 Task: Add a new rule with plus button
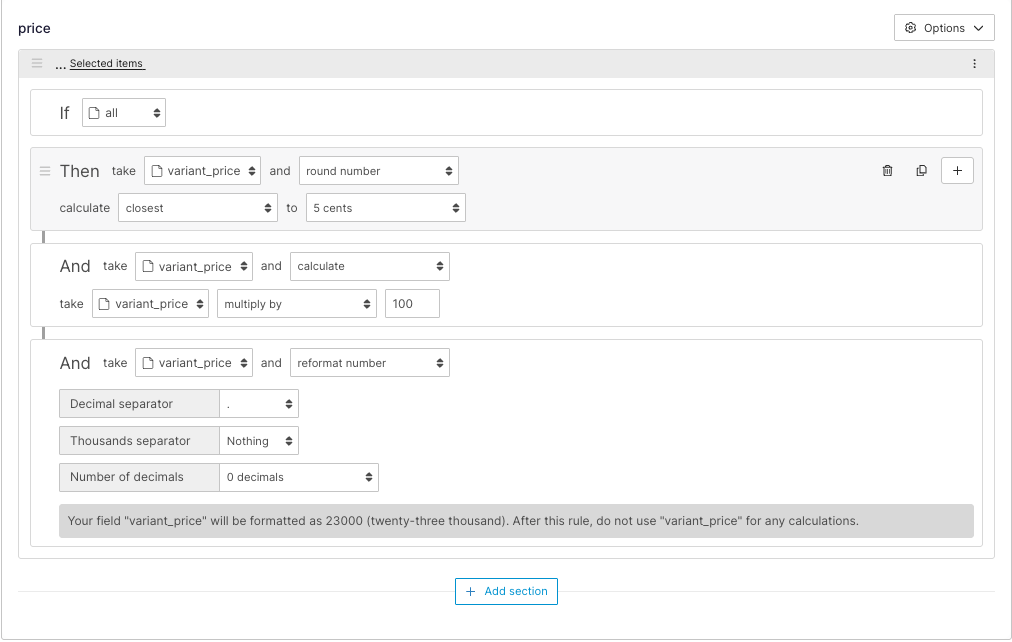(x=957, y=171)
